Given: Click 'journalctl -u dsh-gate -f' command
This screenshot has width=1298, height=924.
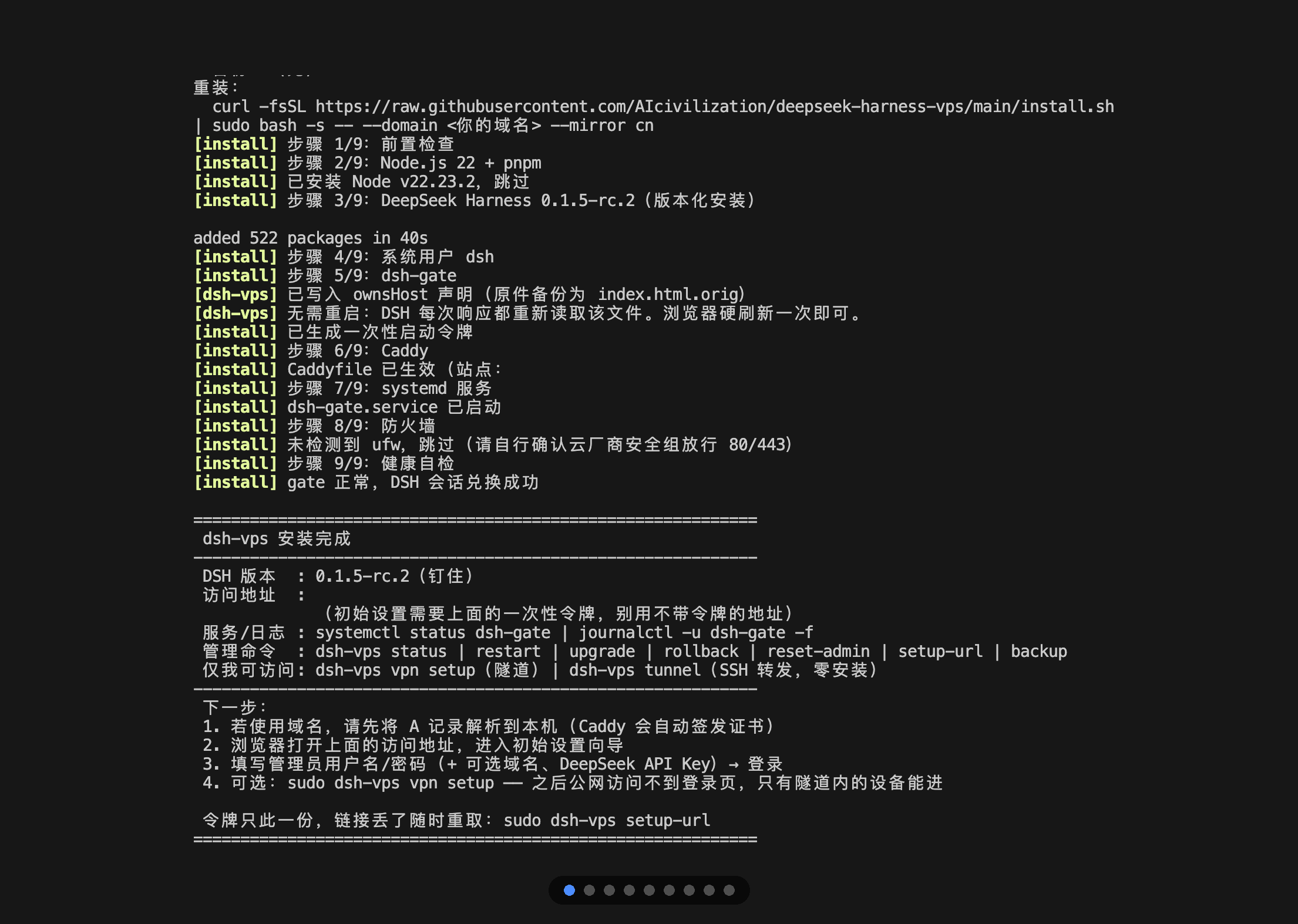Looking at the screenshot, I should [x=696, y=632].
